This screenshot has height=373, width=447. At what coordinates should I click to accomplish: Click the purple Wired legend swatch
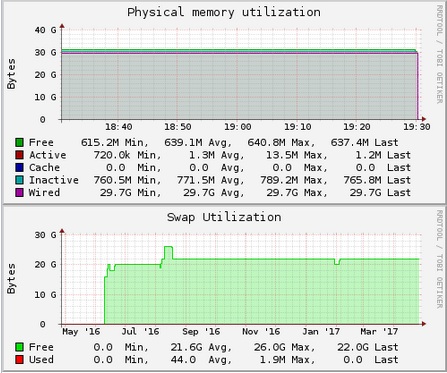click(x=19, y=193)
